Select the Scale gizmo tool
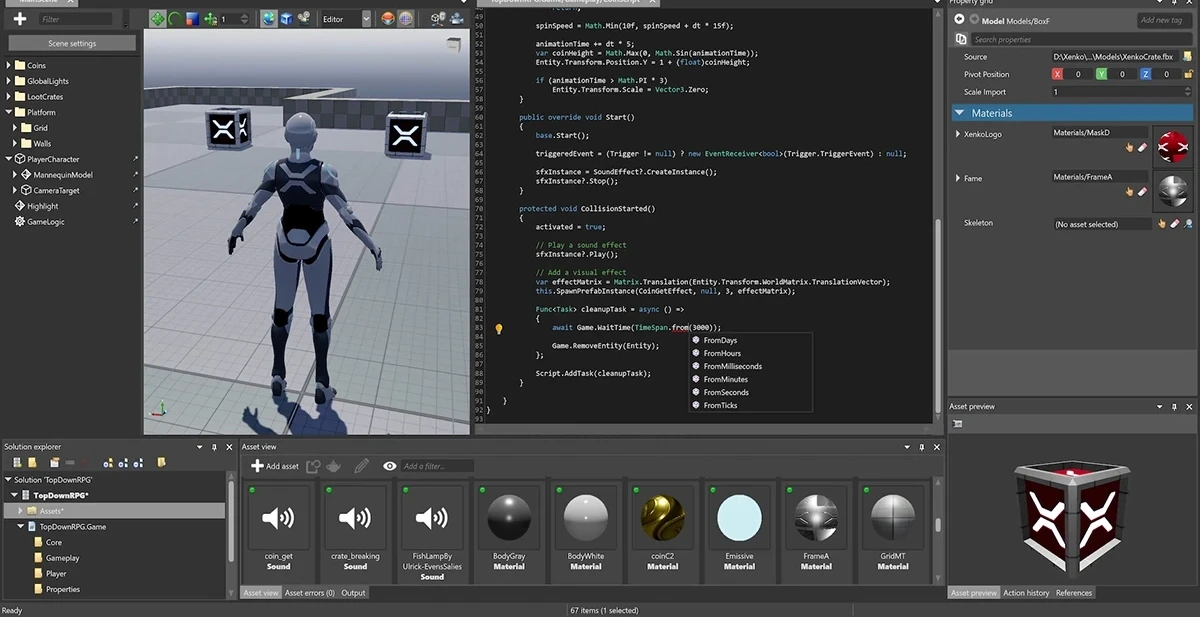Image resolution: width=1200 pixels, height=617 pixels. pyautogui.click(x=192, y=19)
